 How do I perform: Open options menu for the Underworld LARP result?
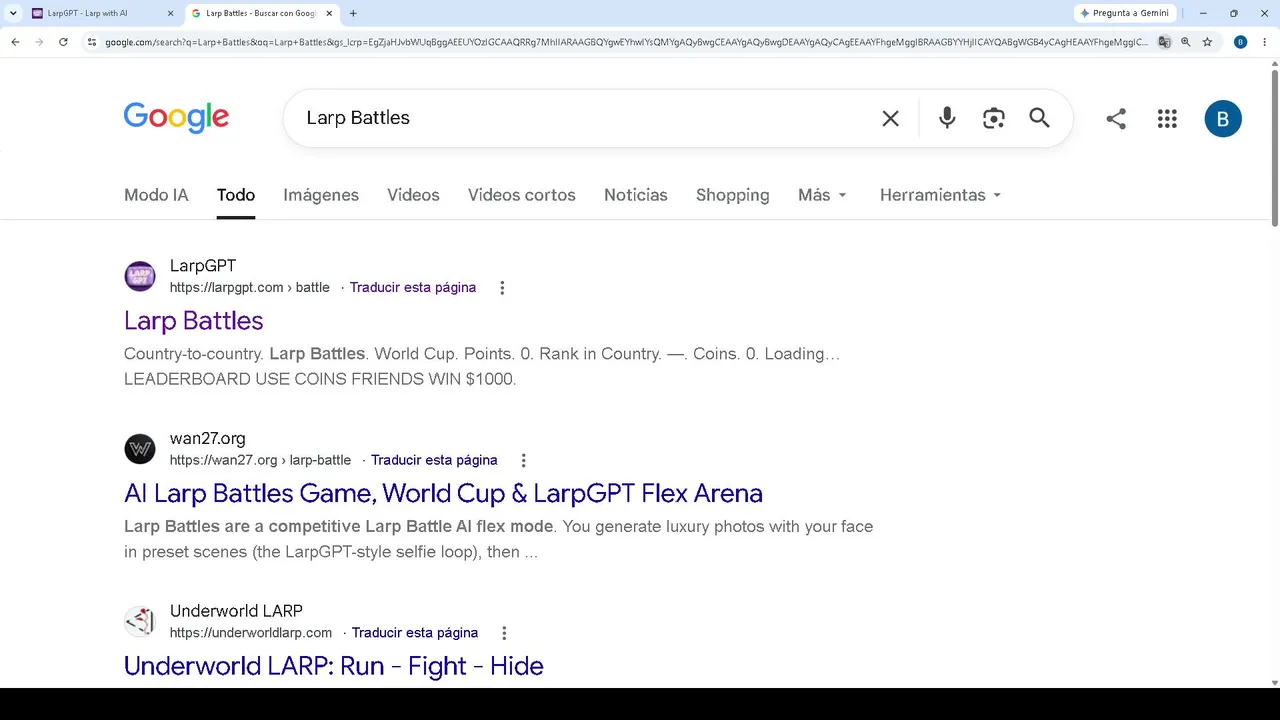(x=504, y=633)
